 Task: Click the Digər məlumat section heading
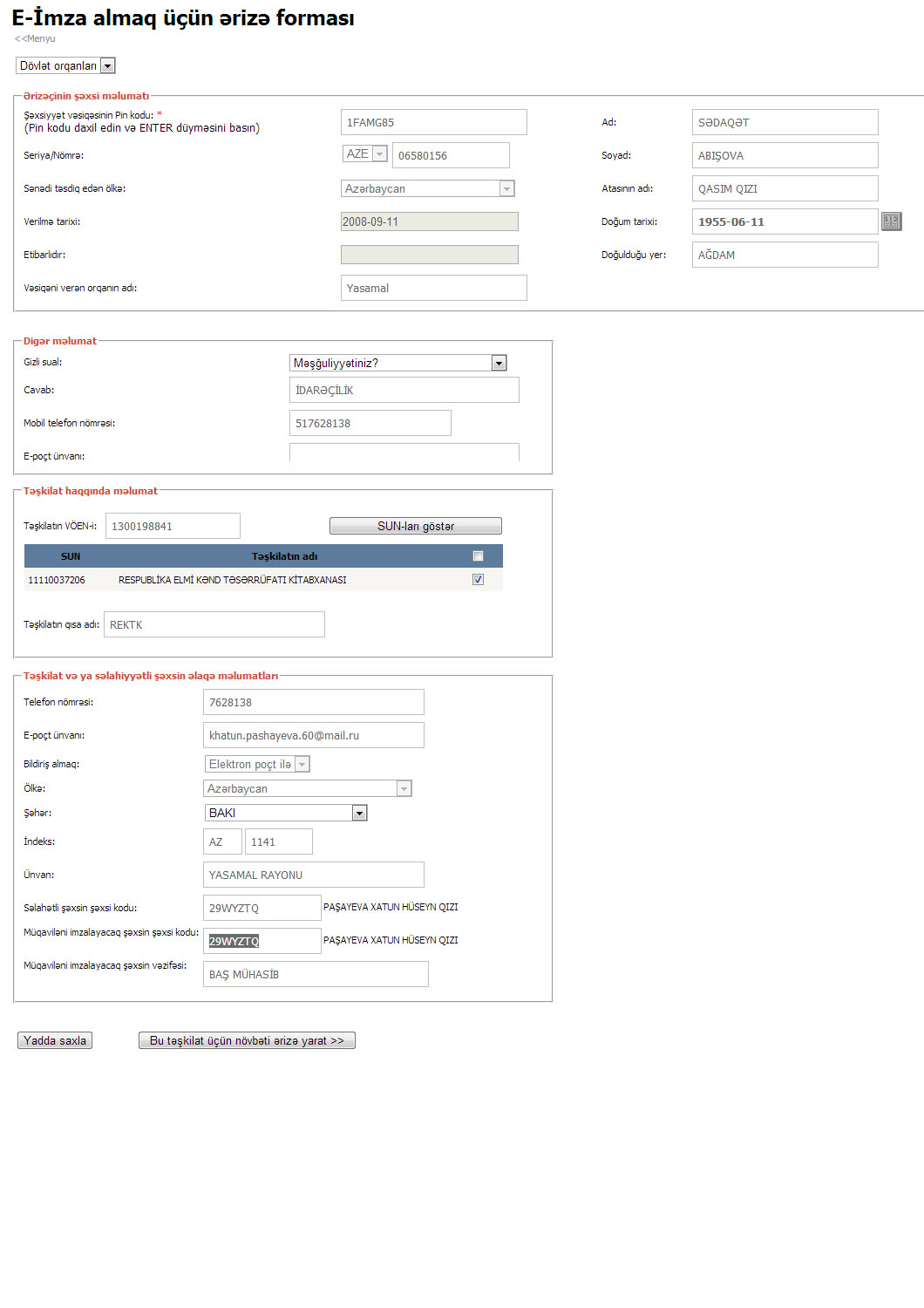click(60, 341)
